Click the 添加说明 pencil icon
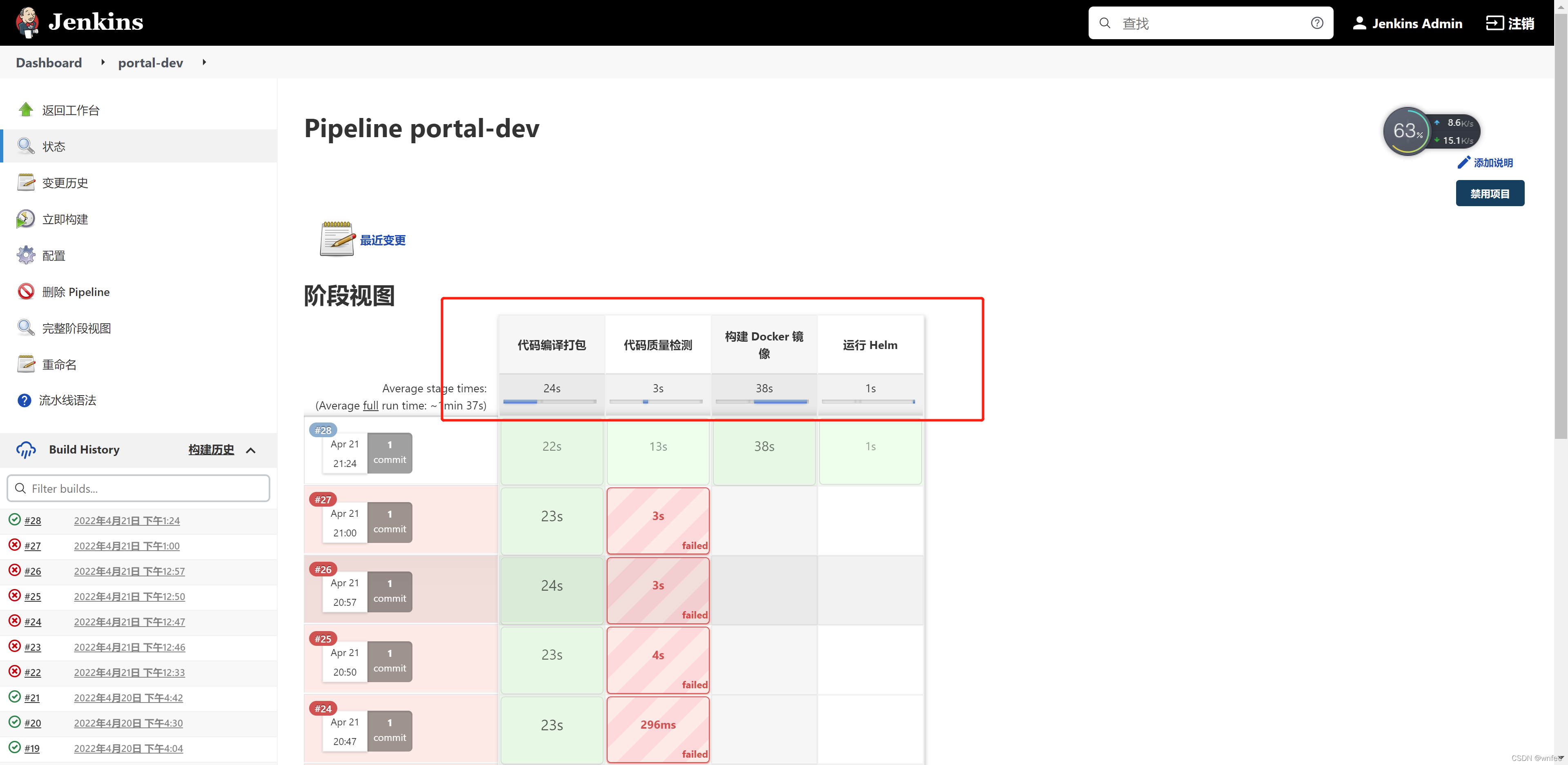Screen dimensions: 1568x765 (1463, 162)
